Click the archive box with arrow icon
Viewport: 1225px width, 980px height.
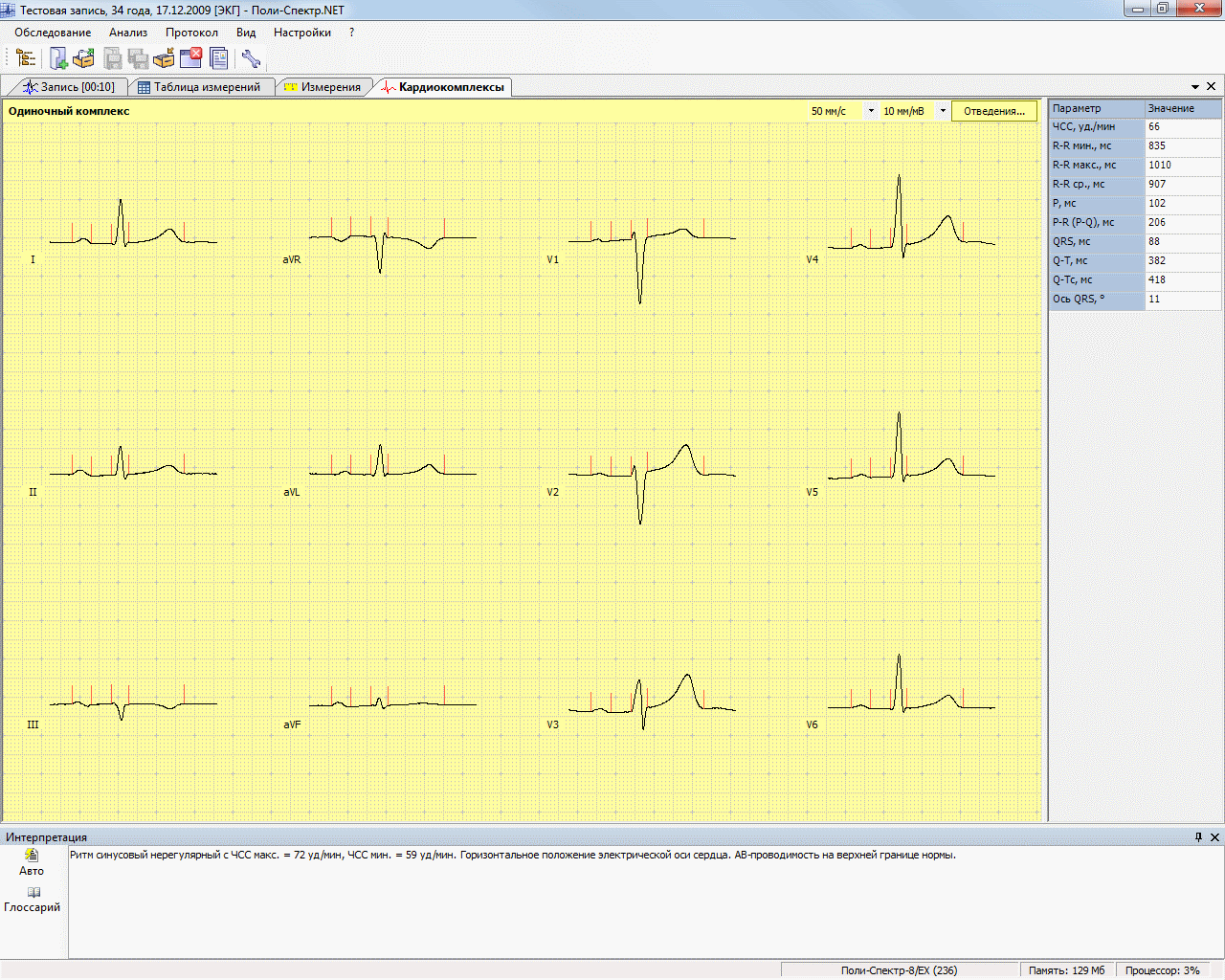point(165,59)
